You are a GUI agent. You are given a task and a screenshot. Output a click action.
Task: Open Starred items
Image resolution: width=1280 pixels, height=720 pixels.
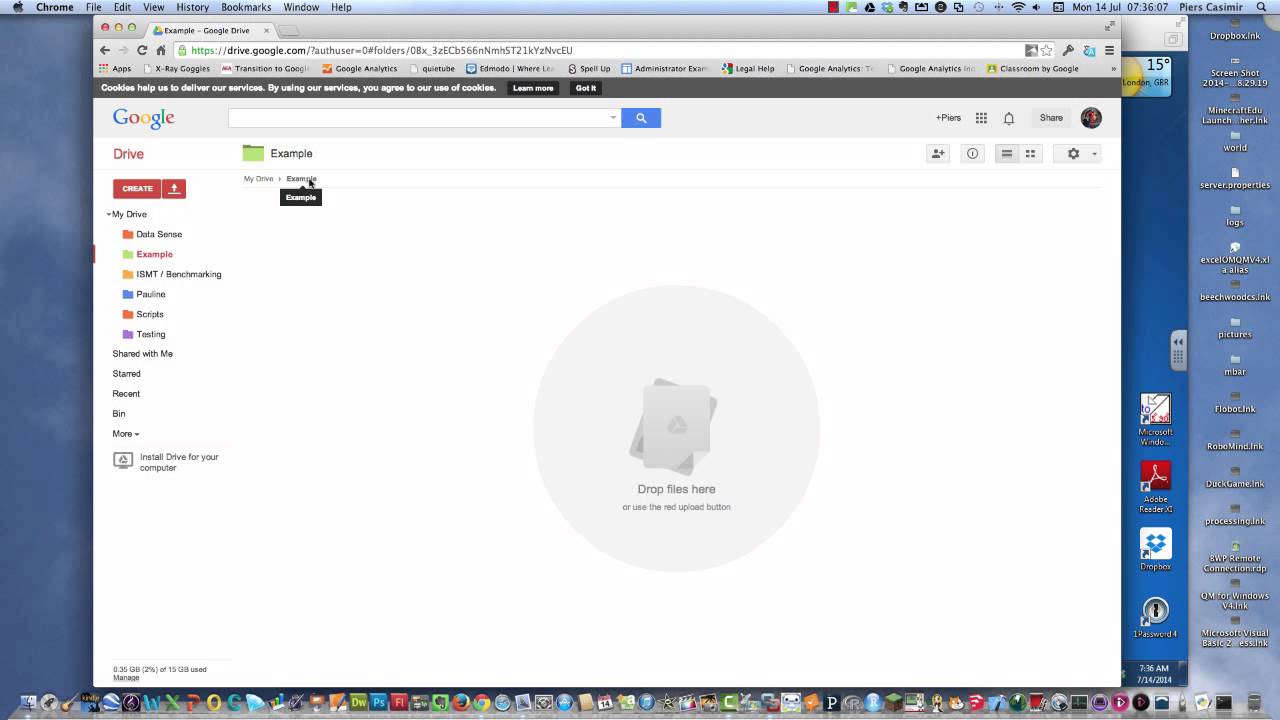click(x=126, y=374)
